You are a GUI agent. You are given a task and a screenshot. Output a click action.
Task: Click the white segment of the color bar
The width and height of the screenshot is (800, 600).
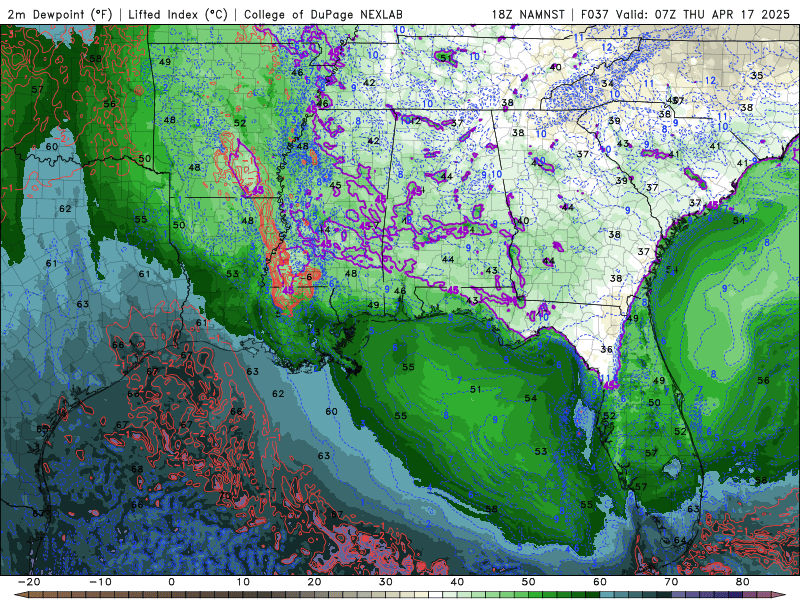tap(435, 594)
